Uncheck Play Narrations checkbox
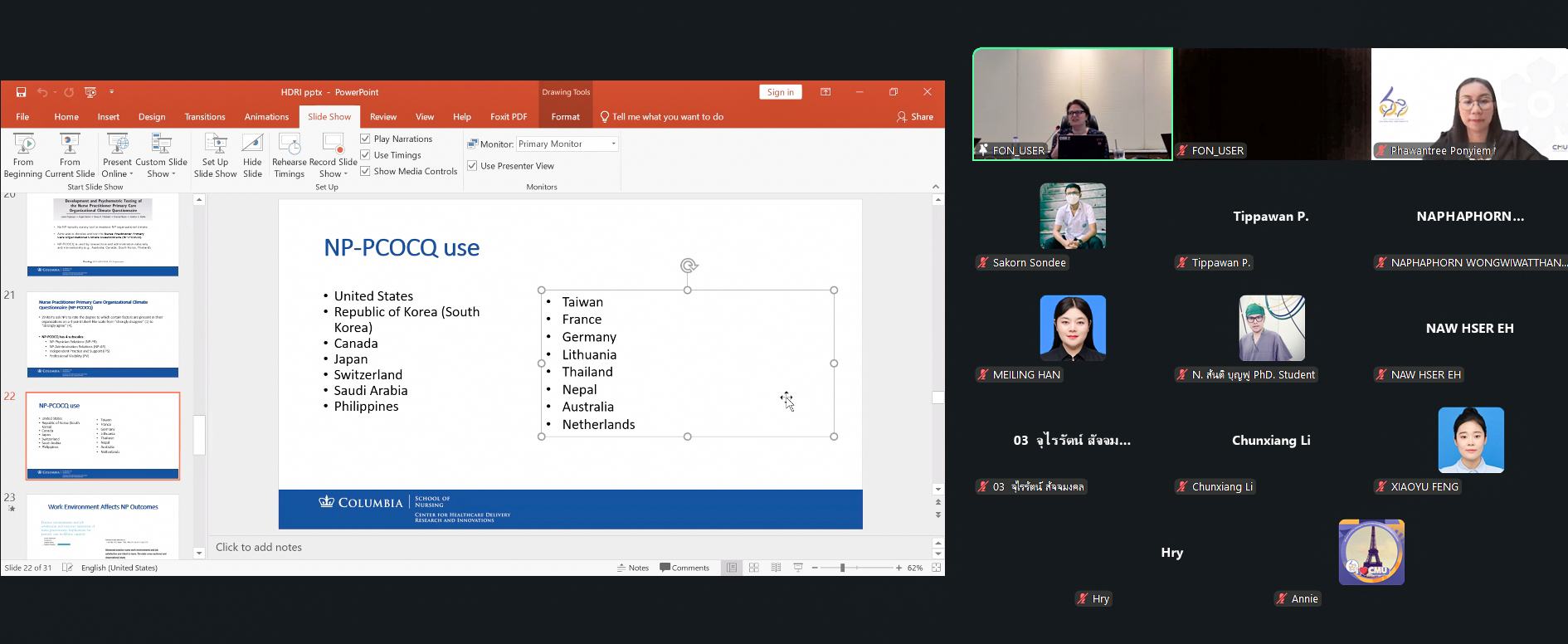The height and width of the screenshot is (644, 1568). pos(366,139)
